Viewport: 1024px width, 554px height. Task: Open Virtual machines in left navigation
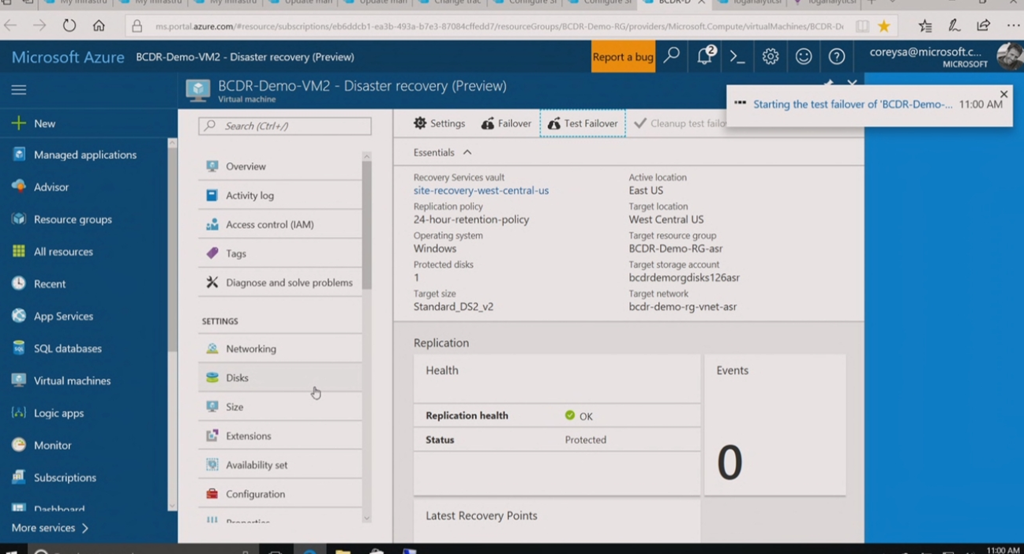coord(72,381)
